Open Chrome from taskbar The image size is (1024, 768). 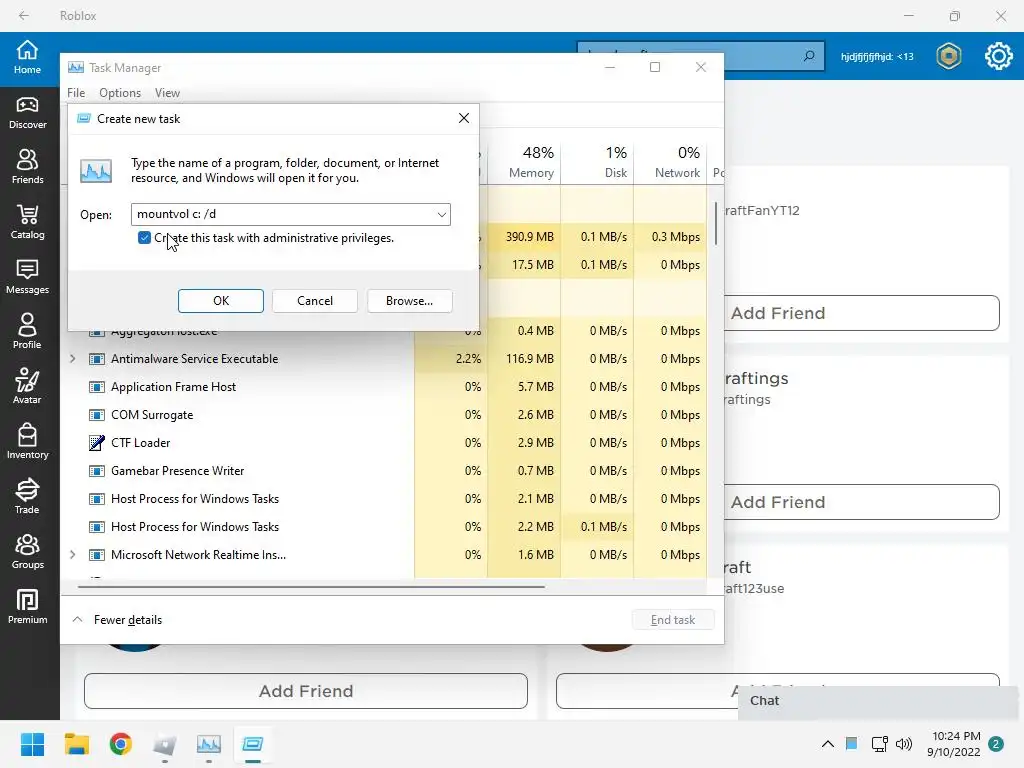pos(121,744)
